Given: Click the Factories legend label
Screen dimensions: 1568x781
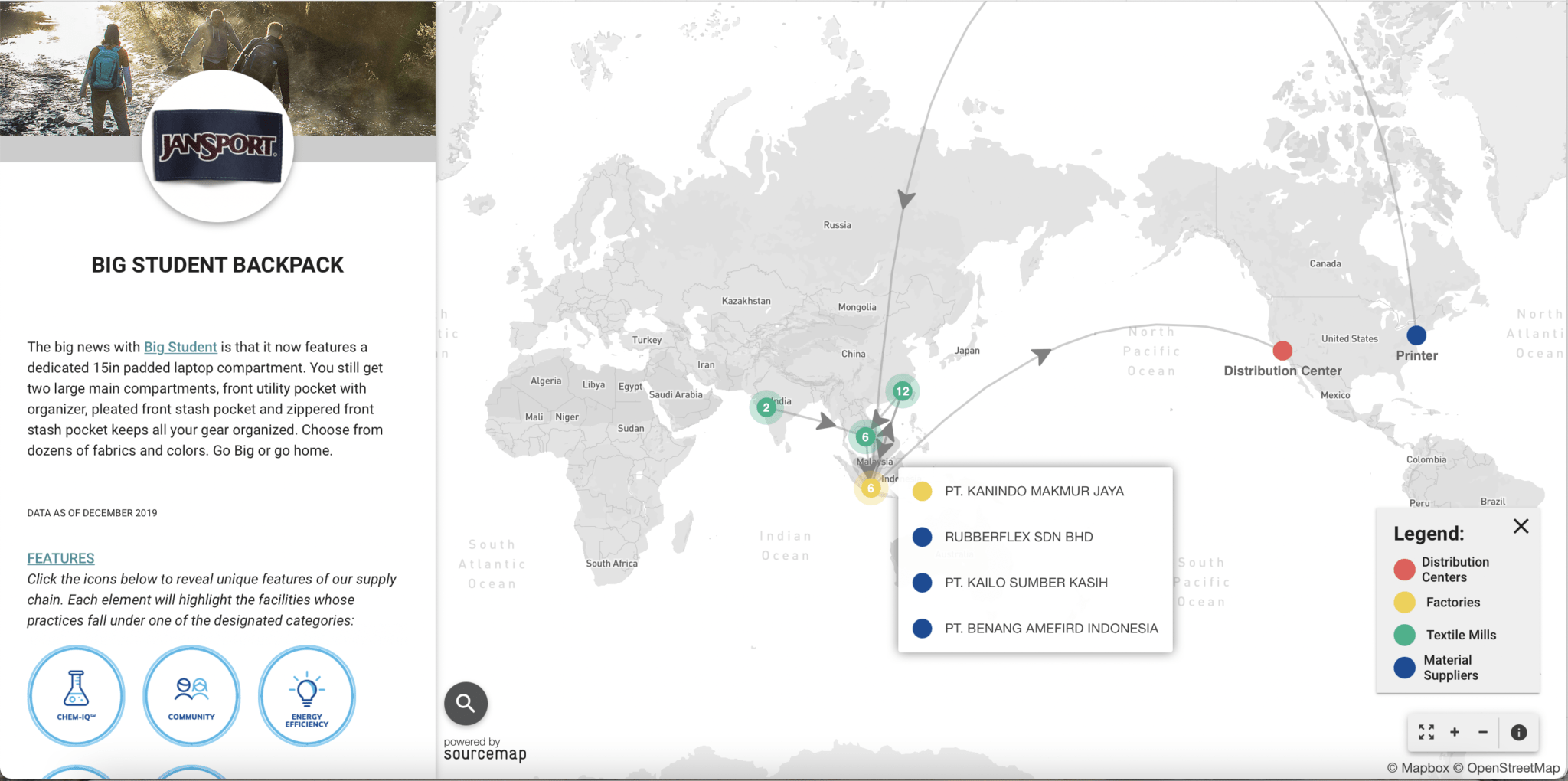Looking at the screenshot, I should click(1453, 603).
